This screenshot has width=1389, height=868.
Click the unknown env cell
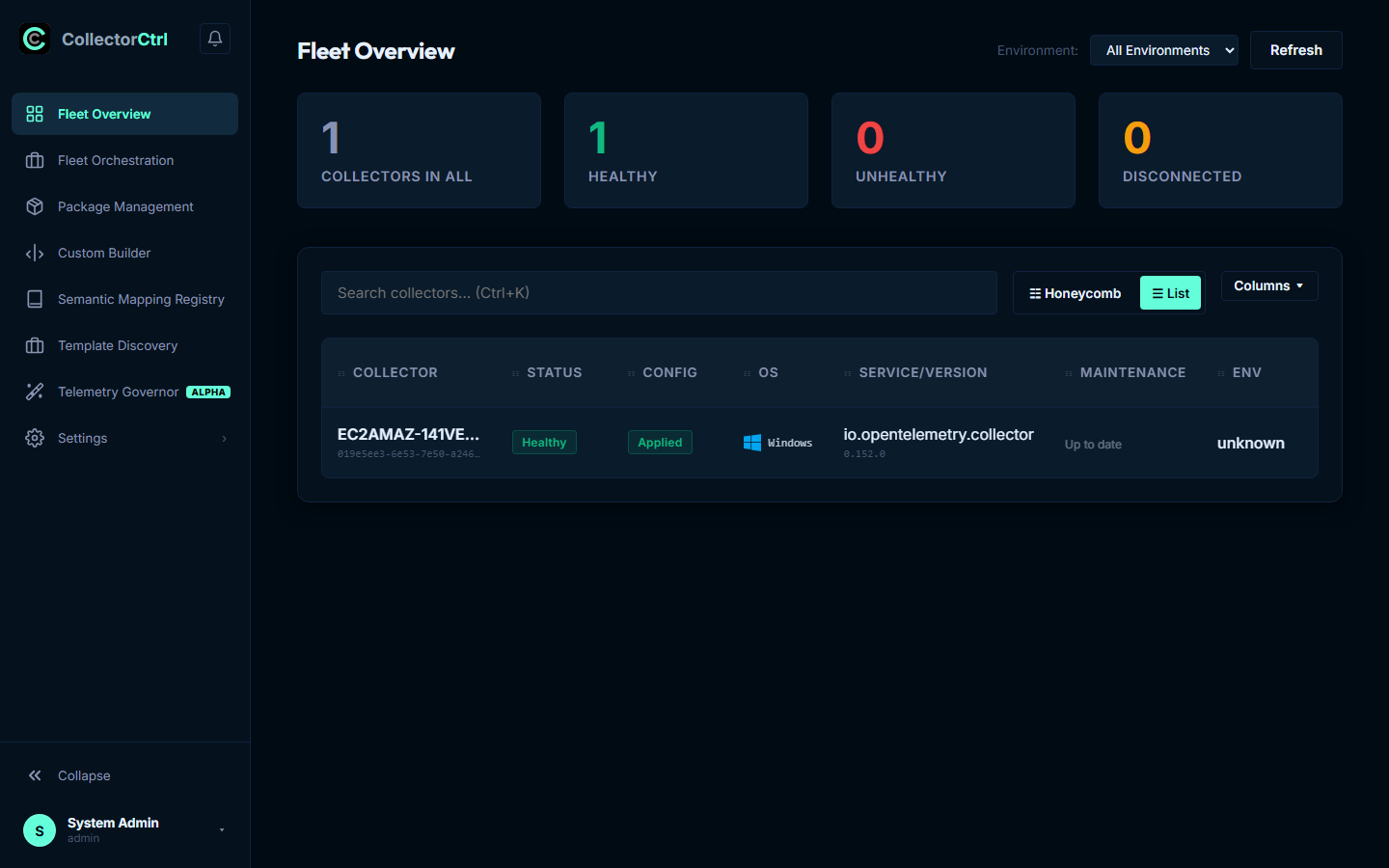[x=1250, y=444]
